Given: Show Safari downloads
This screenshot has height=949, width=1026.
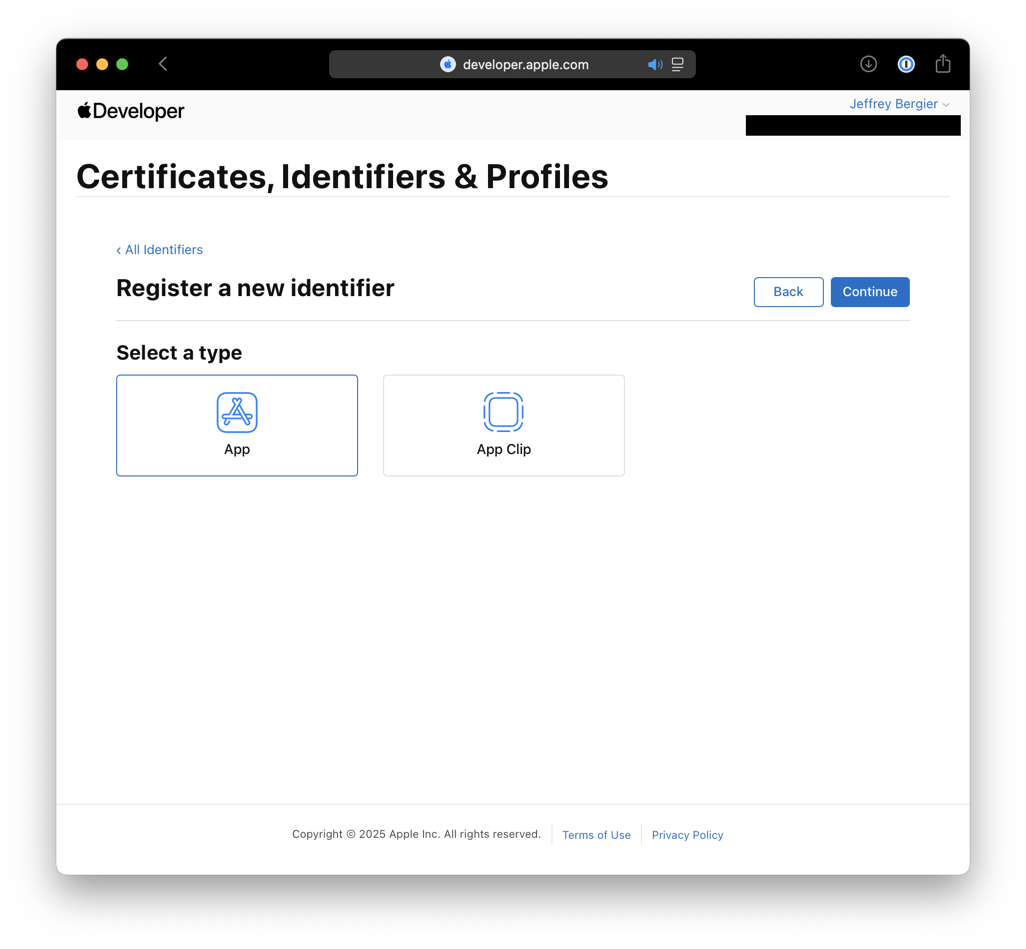Looking at the screenshot, I should (x=868, y=64).
